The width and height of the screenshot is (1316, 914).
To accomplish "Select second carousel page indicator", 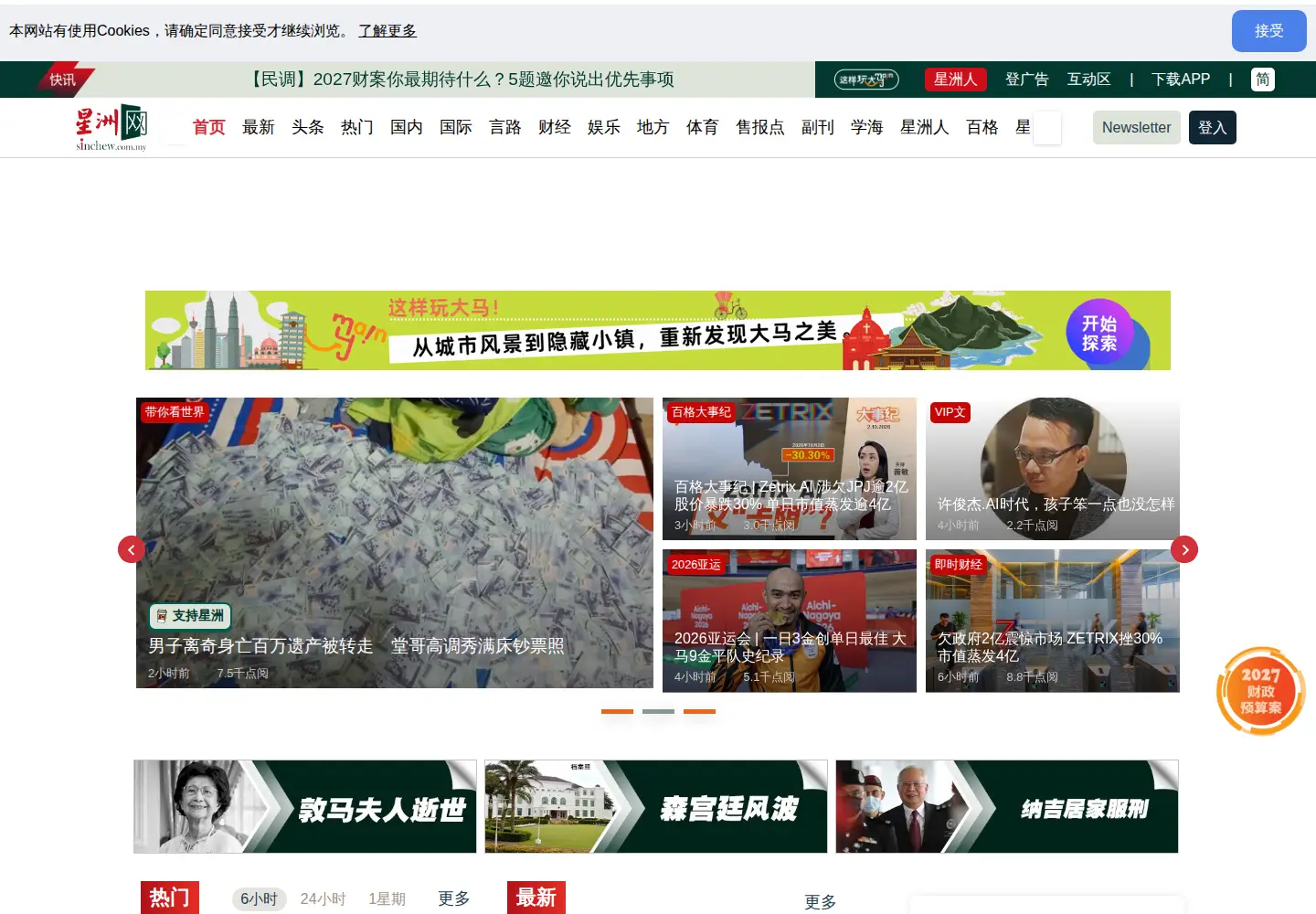I will click(658, 711).
